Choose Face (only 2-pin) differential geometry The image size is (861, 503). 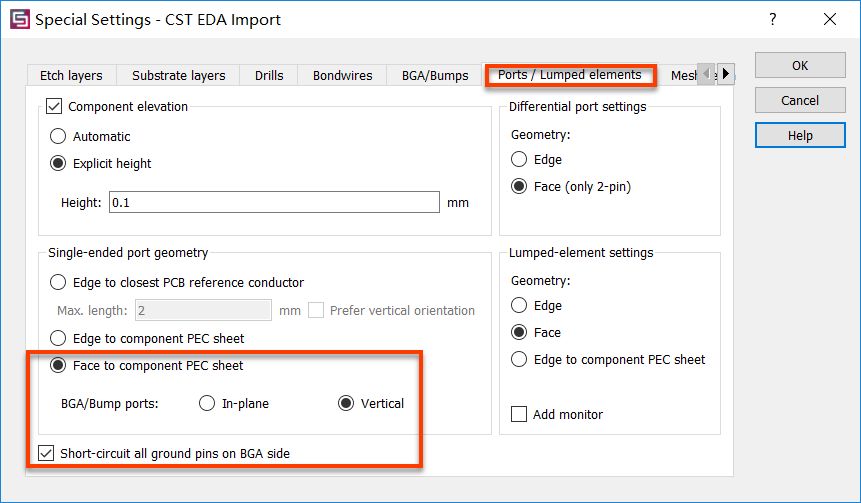(519, 186)
